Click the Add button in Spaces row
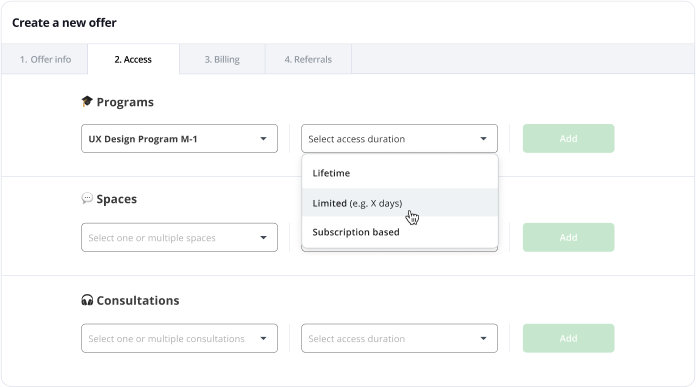 click(568, 237)
